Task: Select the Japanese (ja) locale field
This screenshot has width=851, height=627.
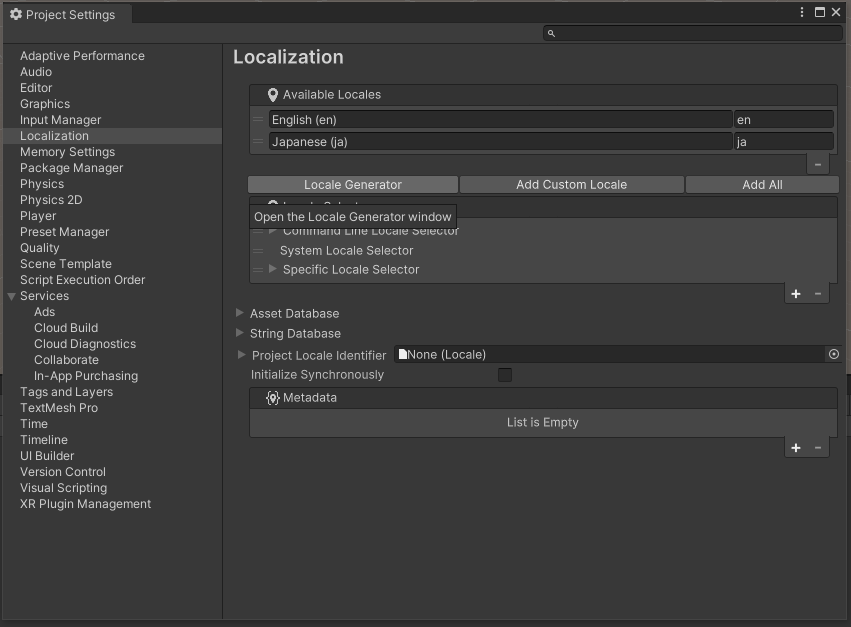Action: (x=500, y=142)
